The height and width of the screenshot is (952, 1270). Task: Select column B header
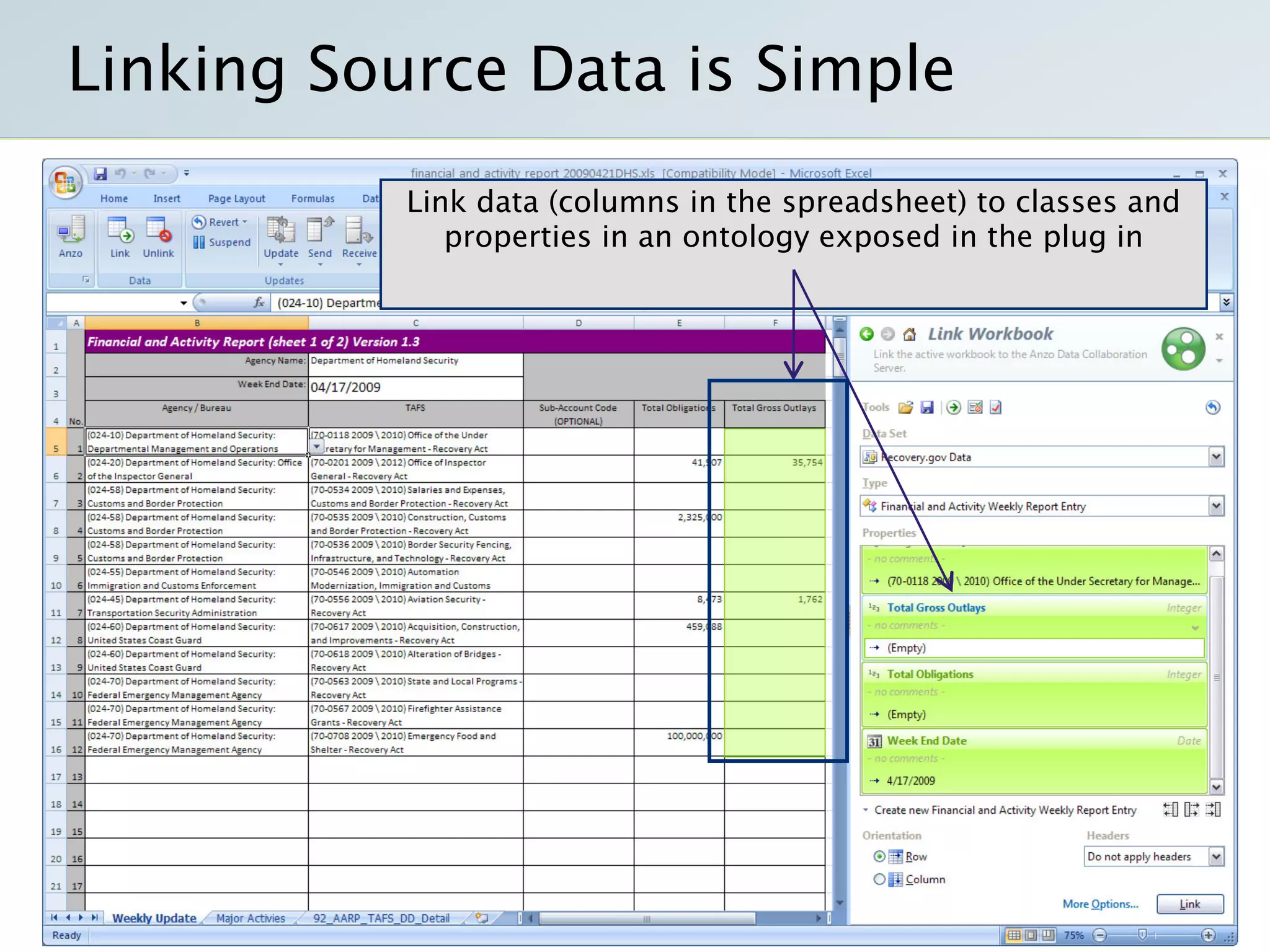[x=197, y=323]
